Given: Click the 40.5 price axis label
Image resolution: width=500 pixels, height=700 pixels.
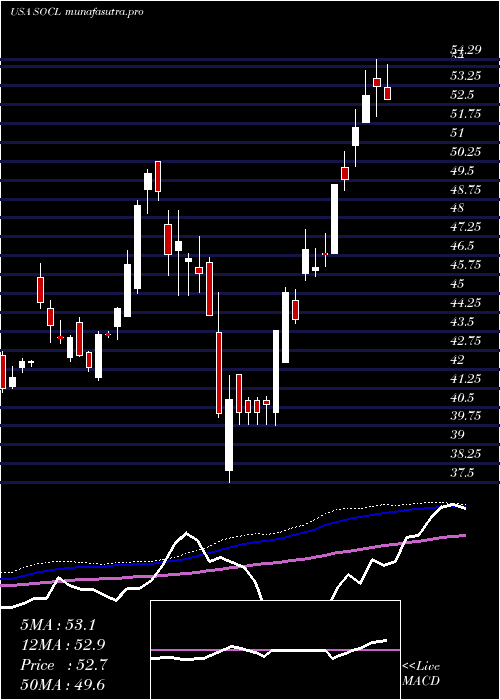Looking at the screenshot, I should [x=461, y=397].
